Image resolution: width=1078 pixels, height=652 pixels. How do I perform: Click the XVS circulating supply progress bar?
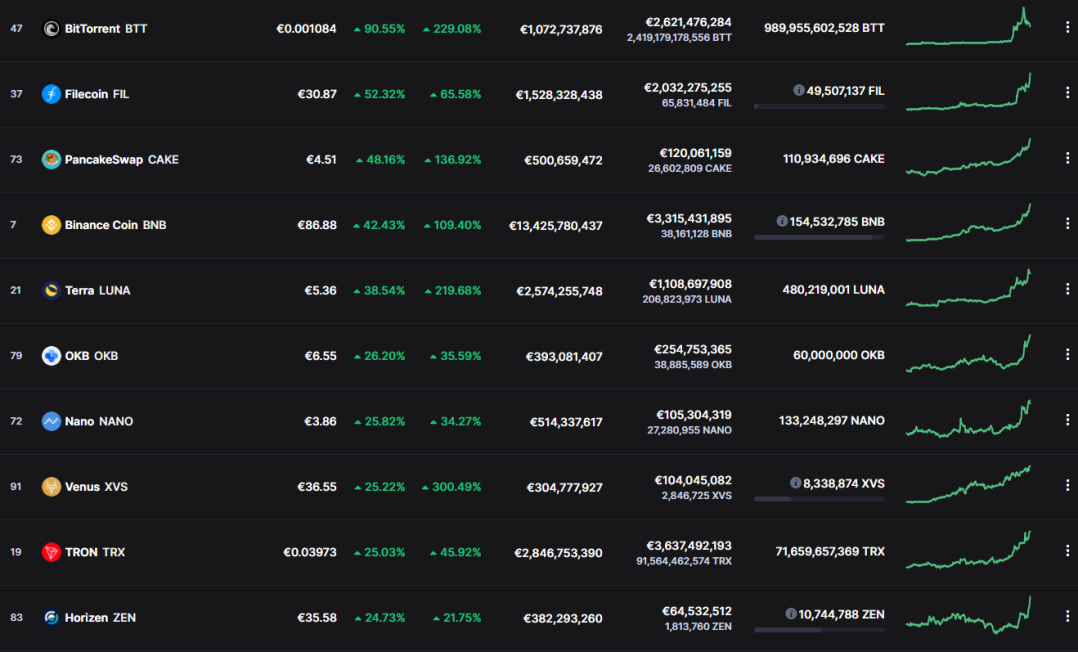[x=820, y=499]
